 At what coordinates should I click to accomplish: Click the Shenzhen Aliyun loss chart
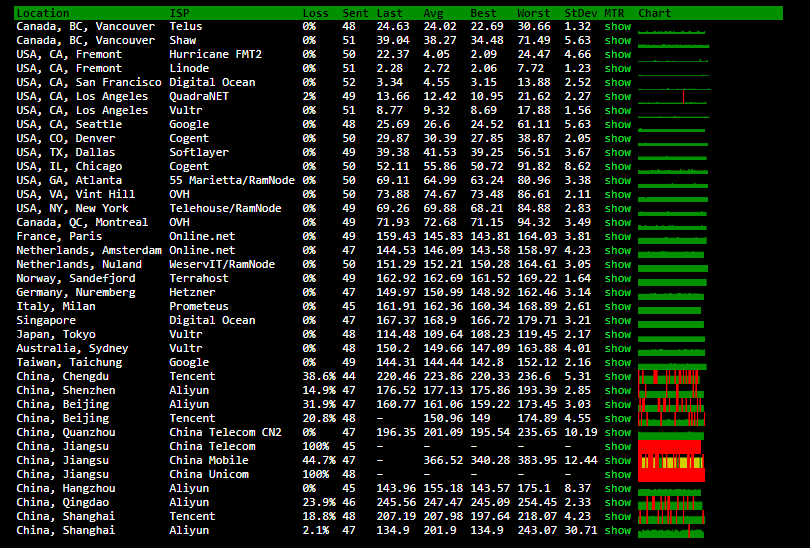point(671,390)
